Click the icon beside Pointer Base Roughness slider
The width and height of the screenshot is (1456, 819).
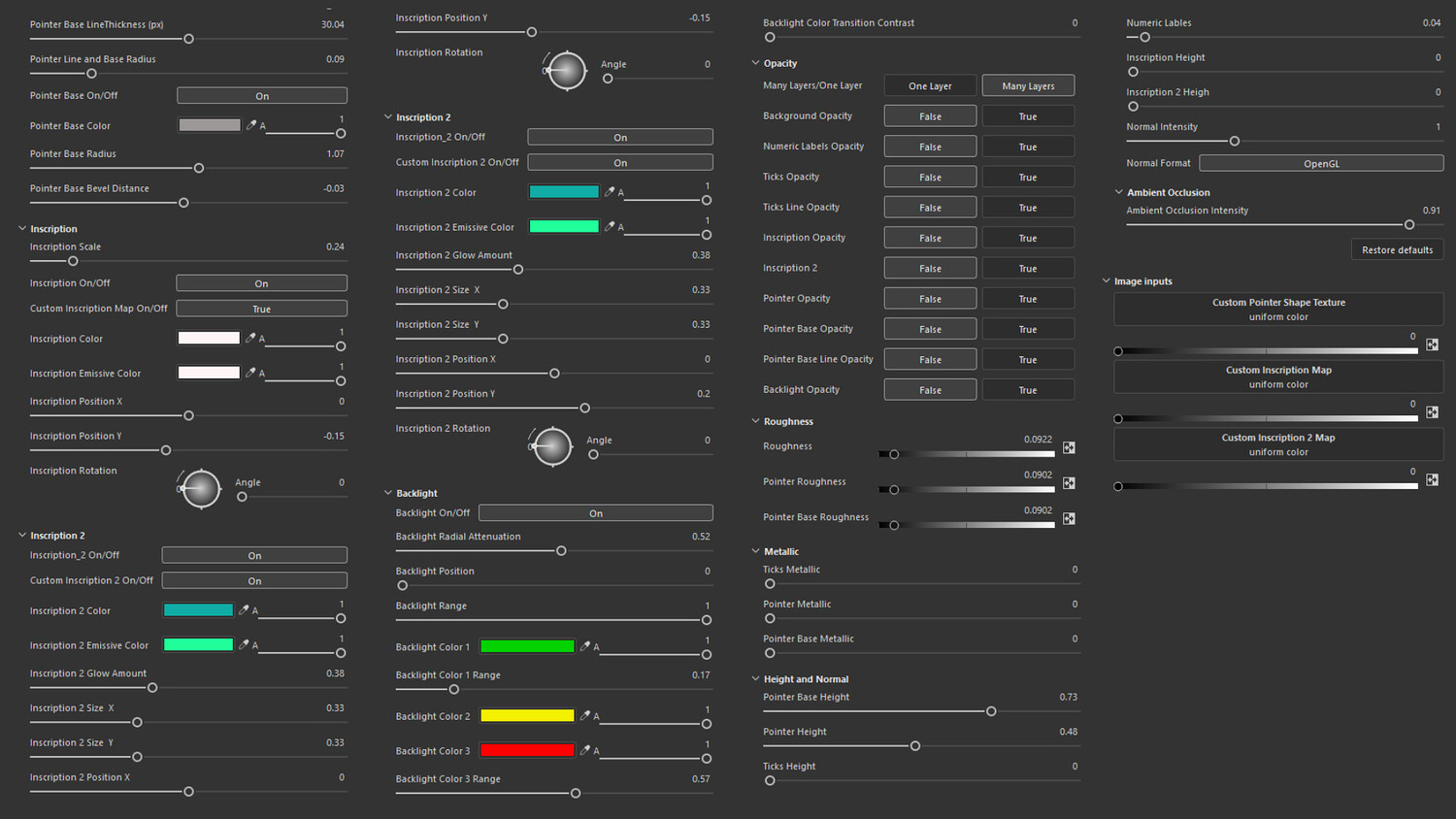pyautogui.click(x=1069, y=518)
